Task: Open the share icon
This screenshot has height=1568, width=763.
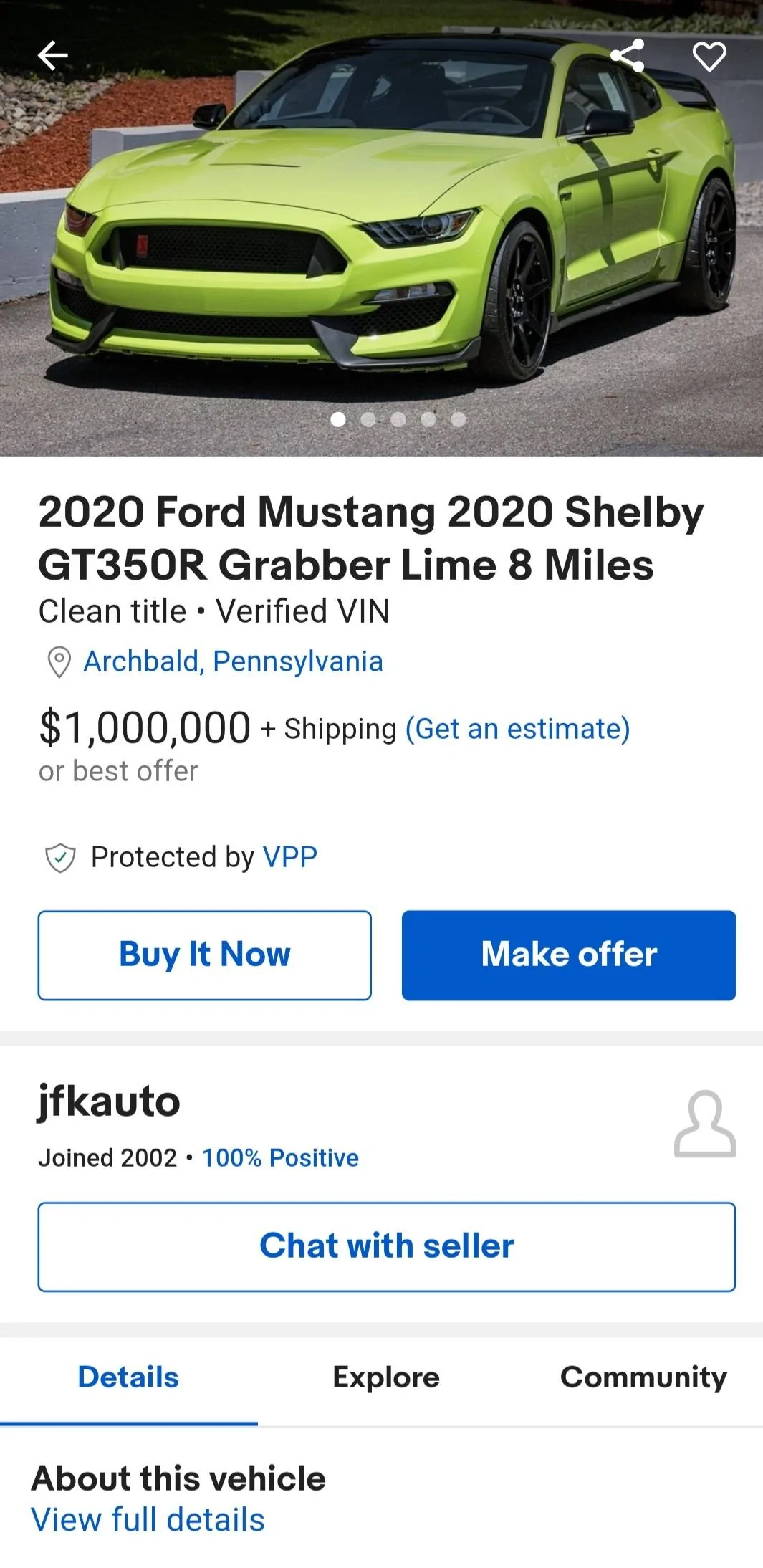Action: (627, 56)
